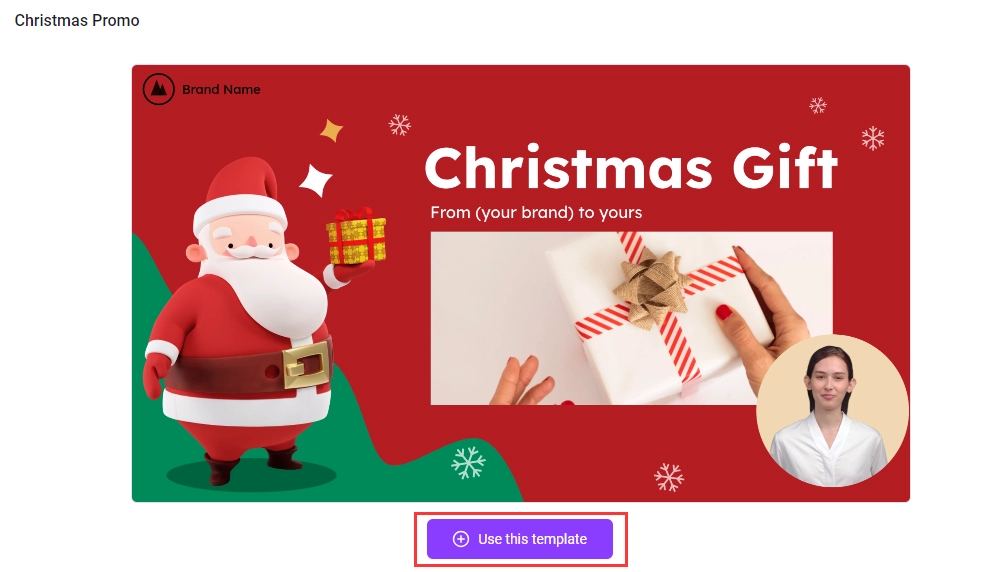Image resolution: width=993 pixels, height=572 pixels.
Task: Select the mountain brand logo icon
Action: [158, 89]
